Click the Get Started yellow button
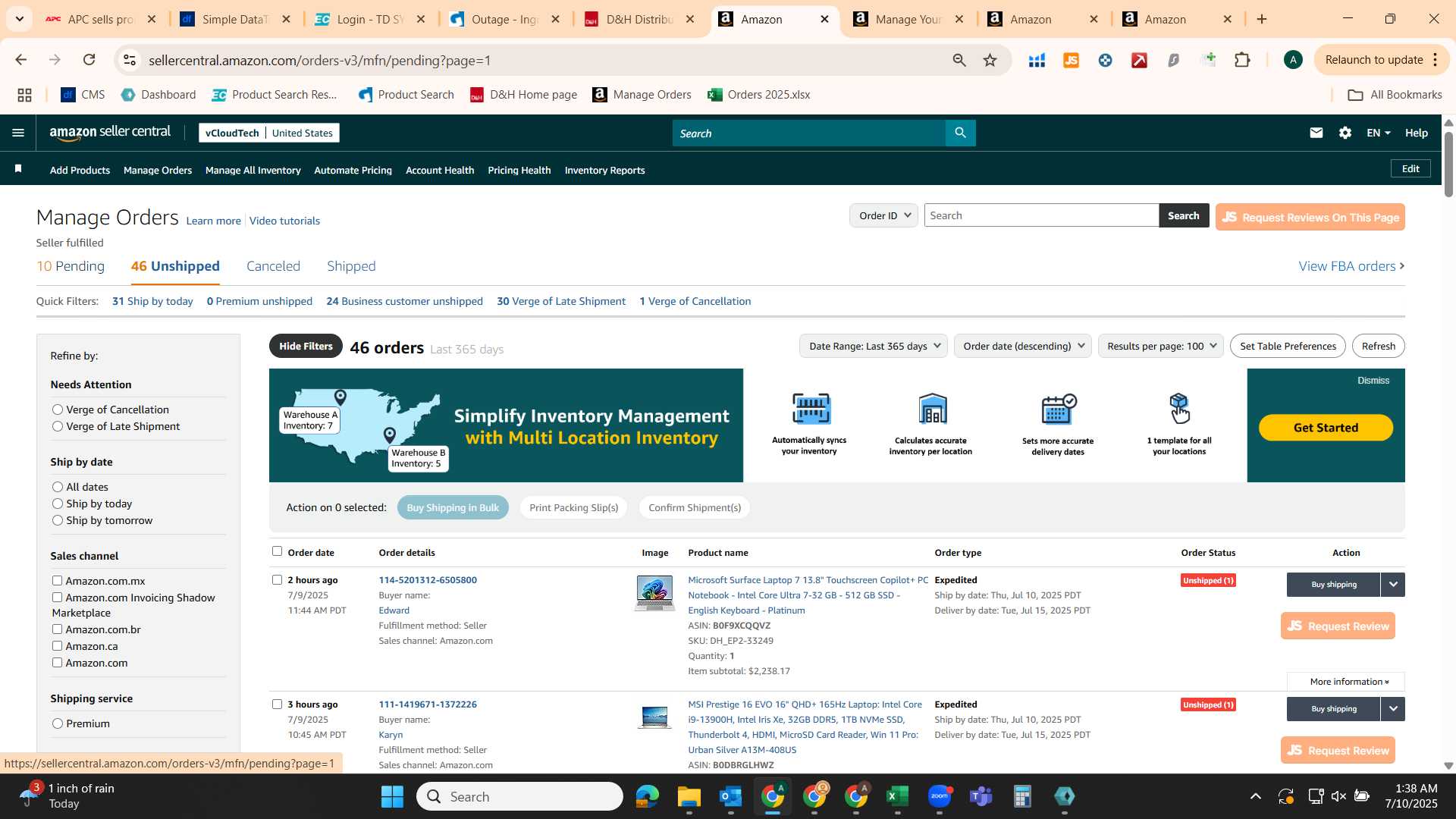This screenshot has width=1456, height=819. [1326, 428]
